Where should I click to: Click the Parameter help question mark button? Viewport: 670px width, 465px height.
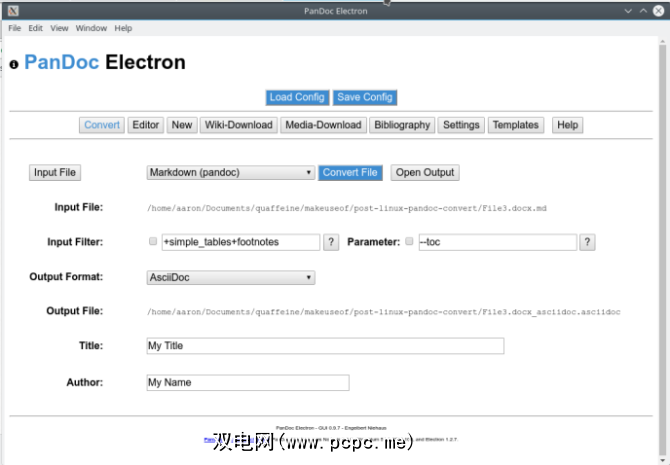(587, 242)
